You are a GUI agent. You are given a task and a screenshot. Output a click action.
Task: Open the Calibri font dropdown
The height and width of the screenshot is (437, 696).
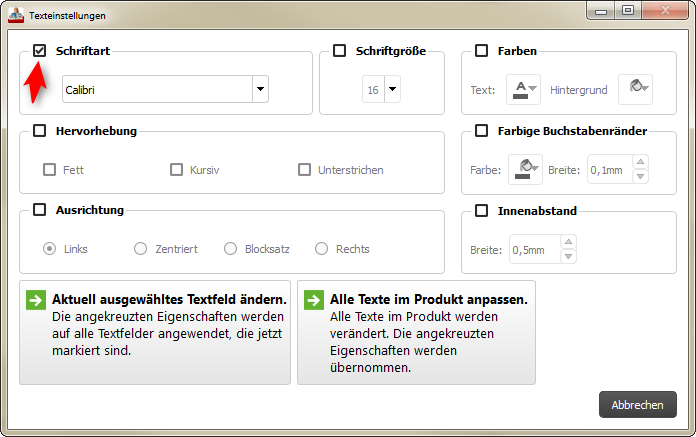pos(260,90)
